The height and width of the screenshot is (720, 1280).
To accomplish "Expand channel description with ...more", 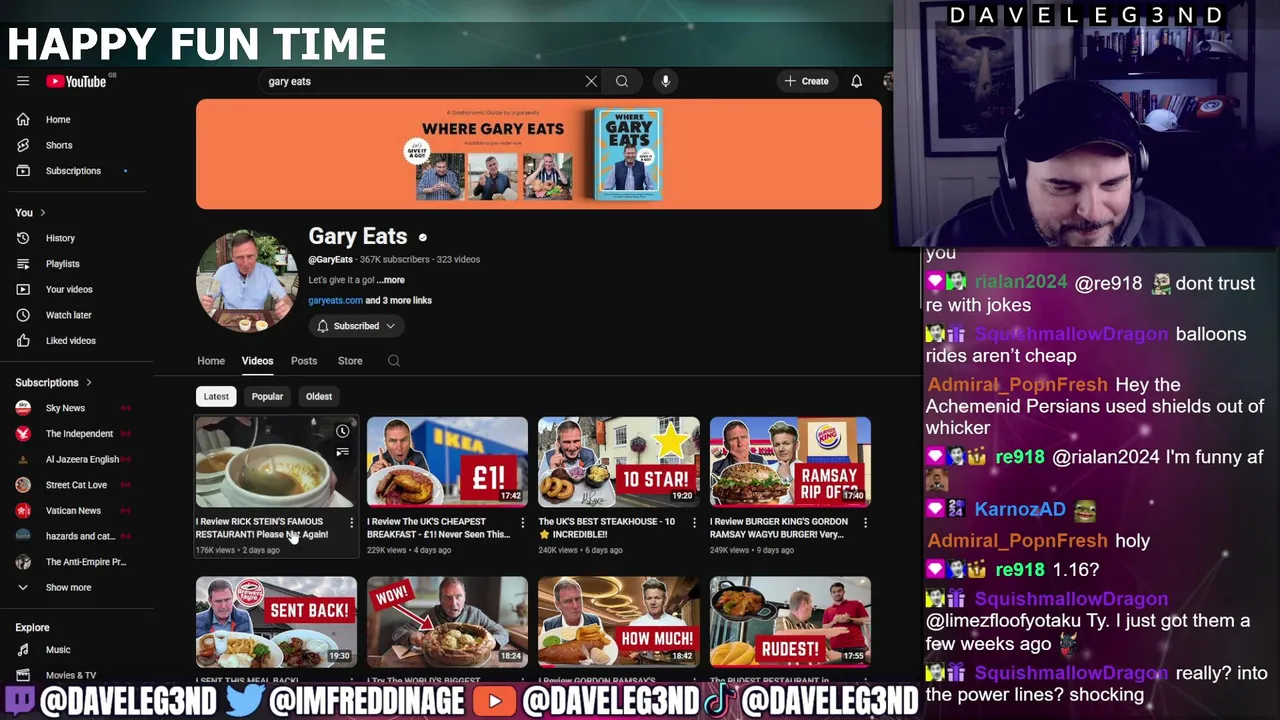I will [391, 280].
